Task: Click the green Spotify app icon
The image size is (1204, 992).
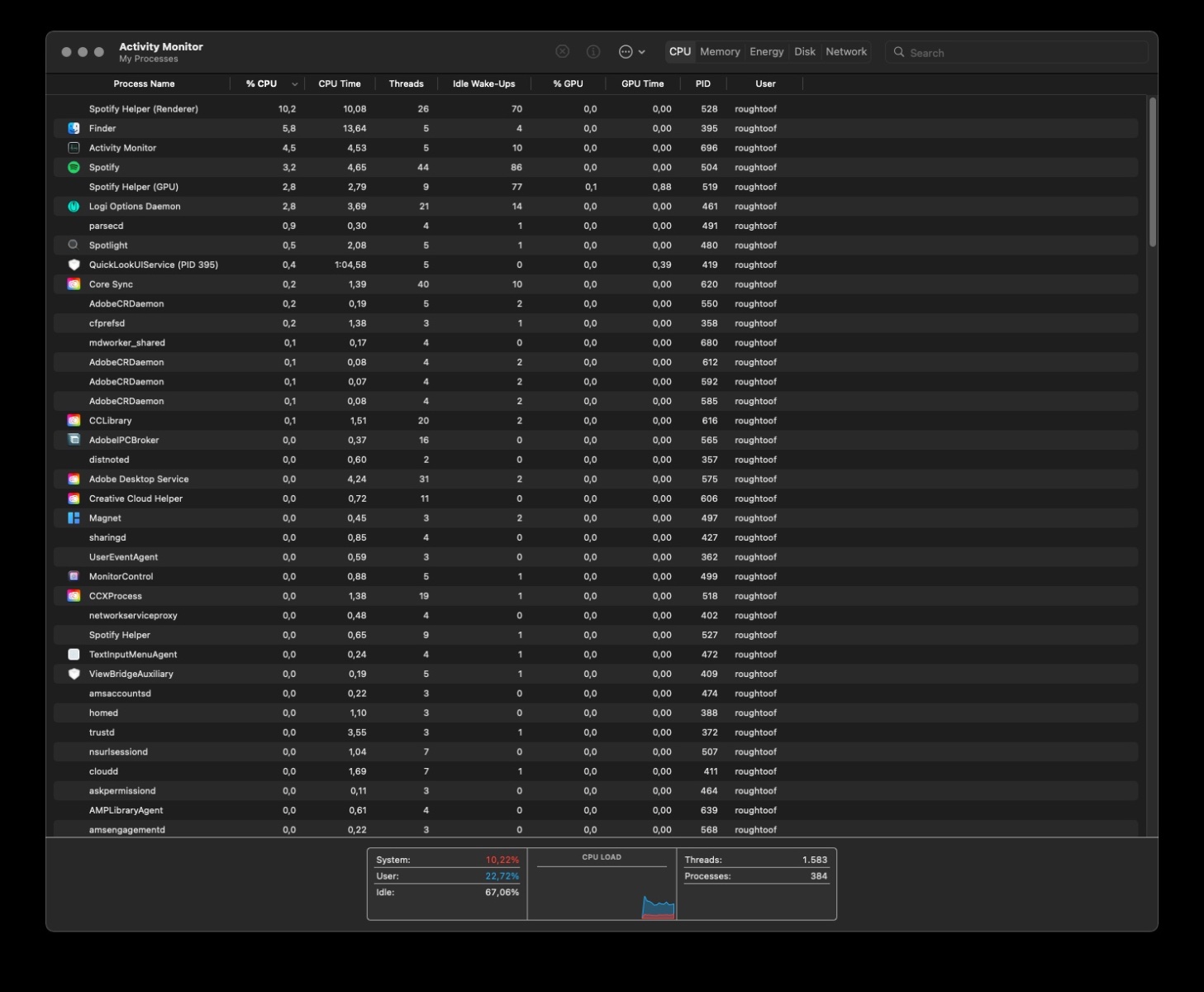Action: 74,167
